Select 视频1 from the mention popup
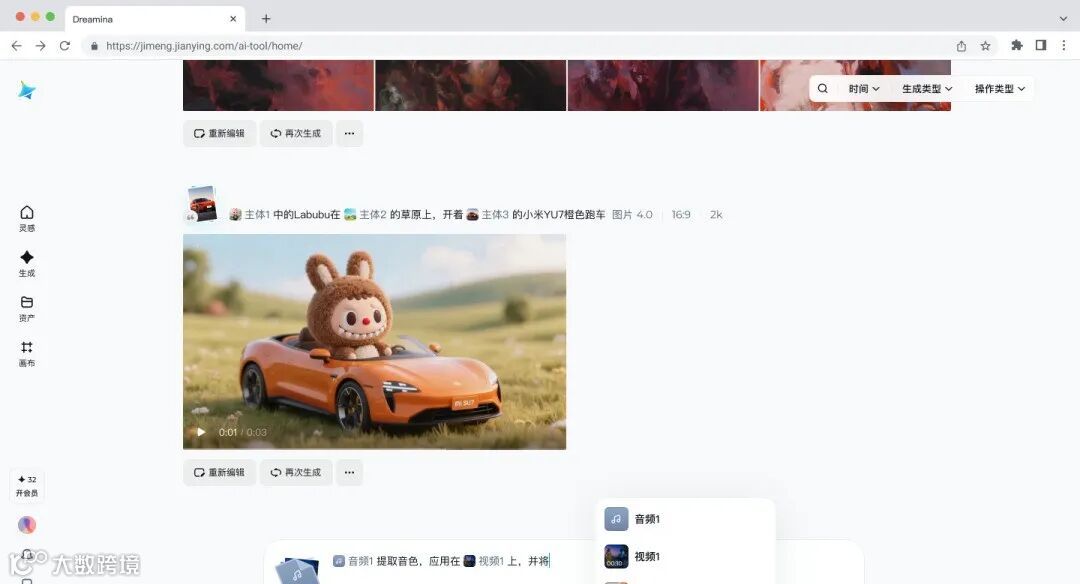The height and width of the screenshot is (584, 1080). 685,556
